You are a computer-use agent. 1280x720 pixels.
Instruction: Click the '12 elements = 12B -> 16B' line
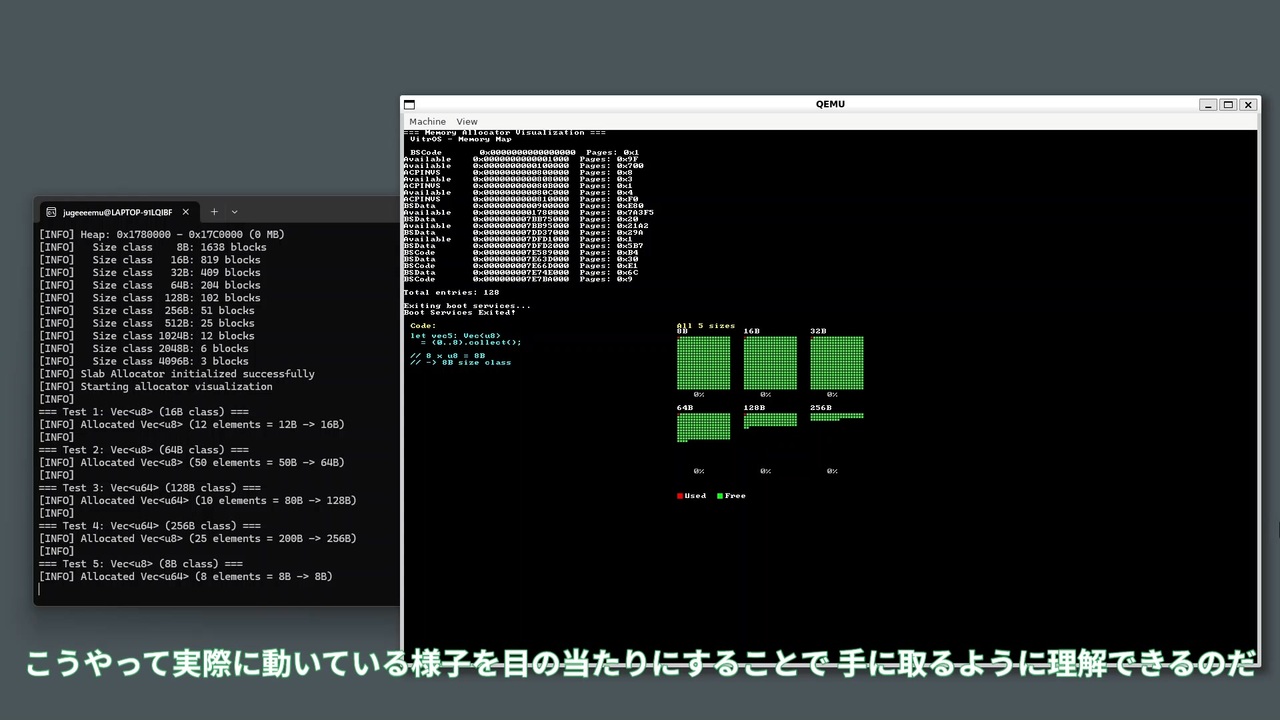(192, 425)
